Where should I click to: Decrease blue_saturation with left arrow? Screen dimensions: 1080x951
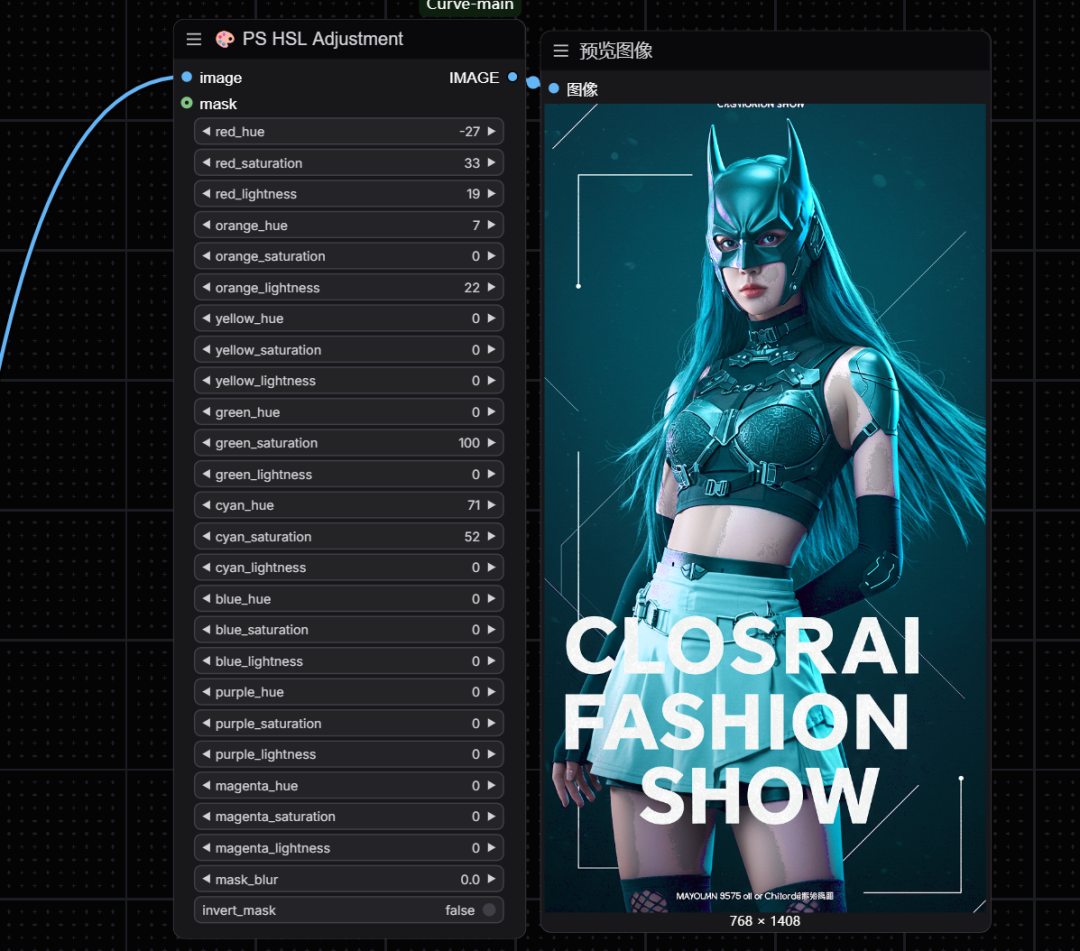coord(206,629)
